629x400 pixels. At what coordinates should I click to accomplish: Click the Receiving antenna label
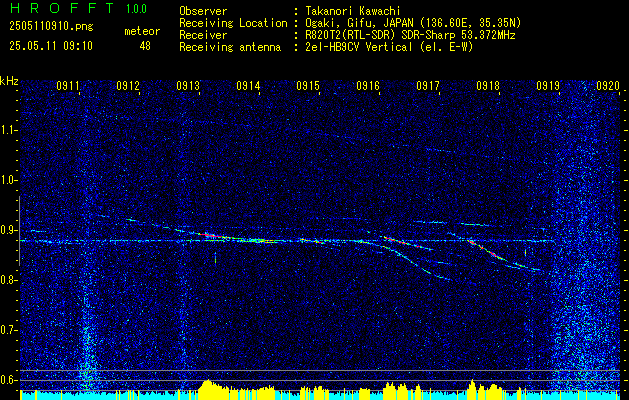tap(230, 47)
